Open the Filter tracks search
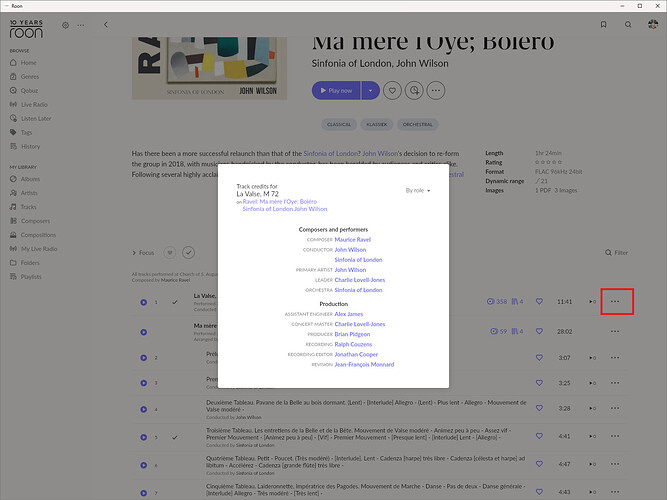Viewport: 667px width, 500px height. pyautogui.click(x=616, y=253)
